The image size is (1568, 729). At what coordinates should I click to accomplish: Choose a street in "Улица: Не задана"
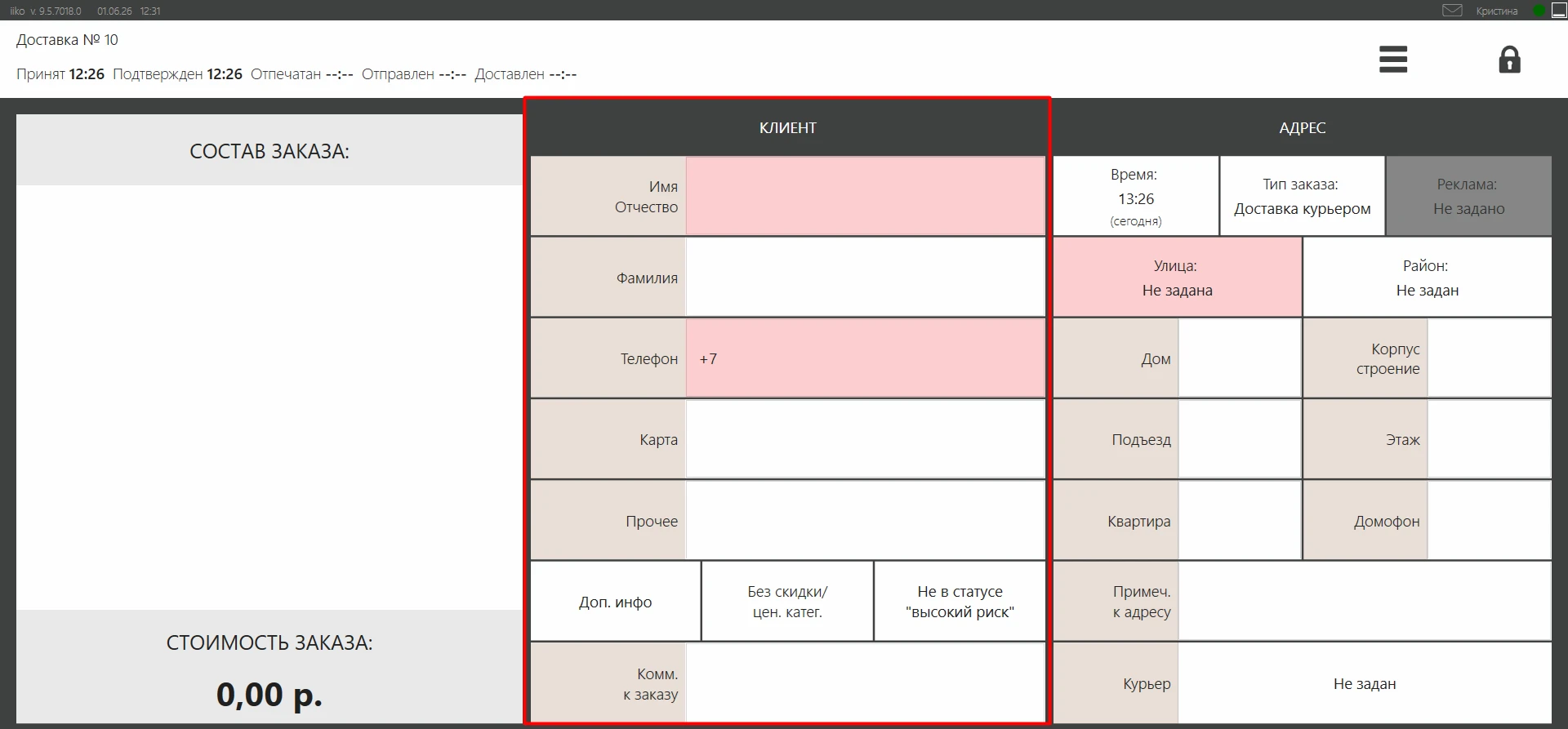pos(1177,278)
